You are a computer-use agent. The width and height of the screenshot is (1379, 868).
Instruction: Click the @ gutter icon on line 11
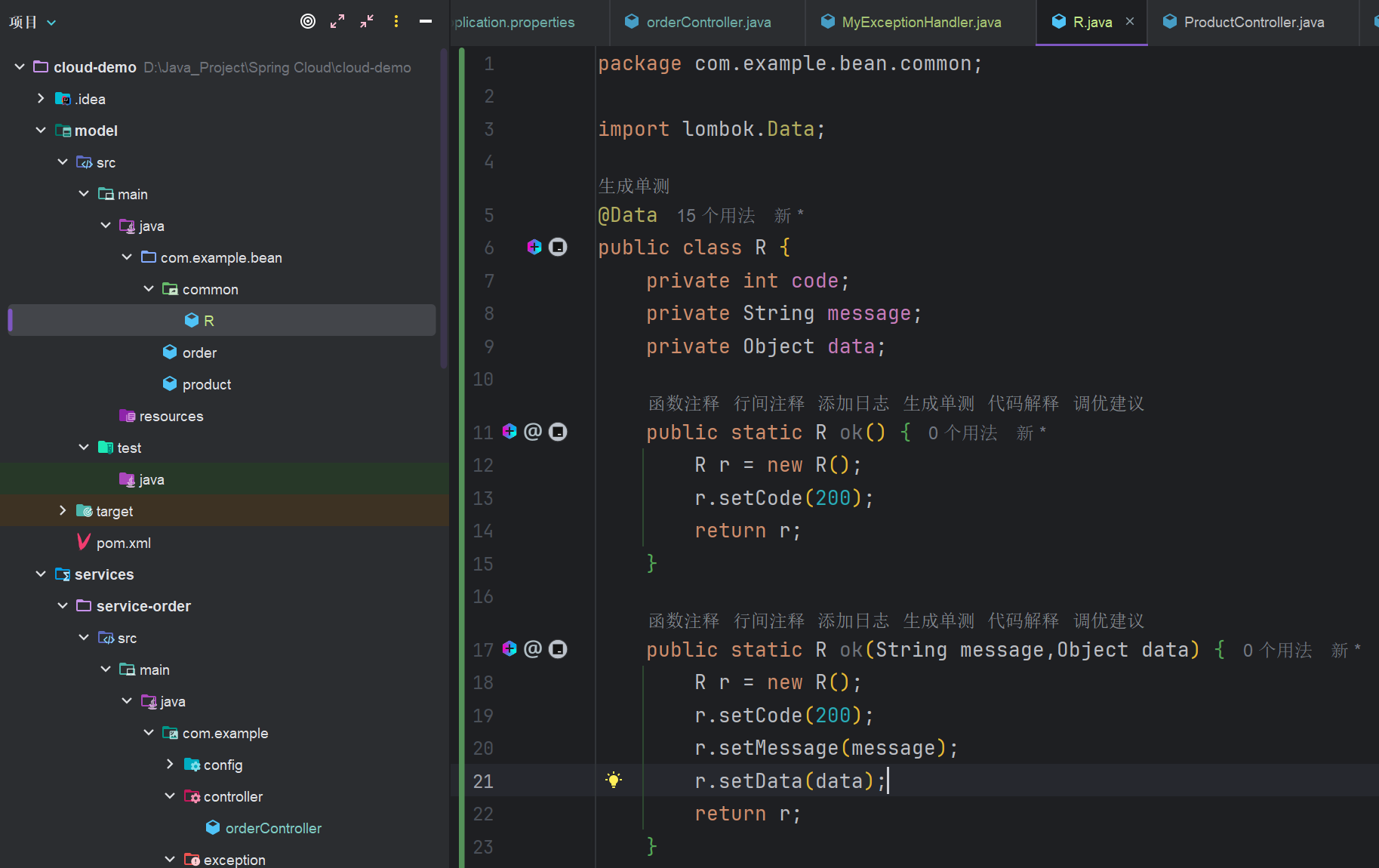coord(533,432)
